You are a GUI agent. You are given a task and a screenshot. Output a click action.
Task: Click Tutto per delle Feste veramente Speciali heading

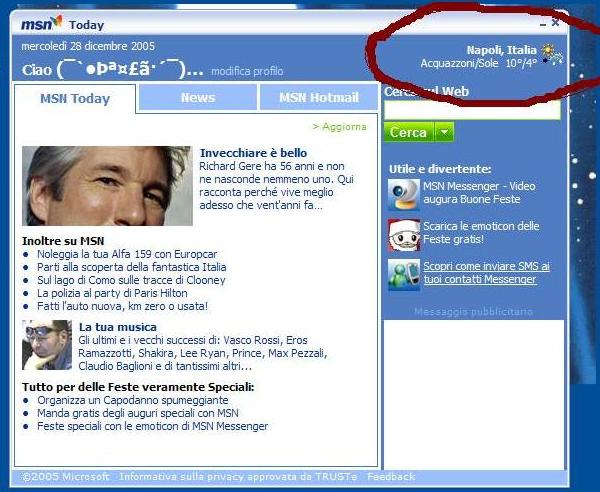click(138, 387)
